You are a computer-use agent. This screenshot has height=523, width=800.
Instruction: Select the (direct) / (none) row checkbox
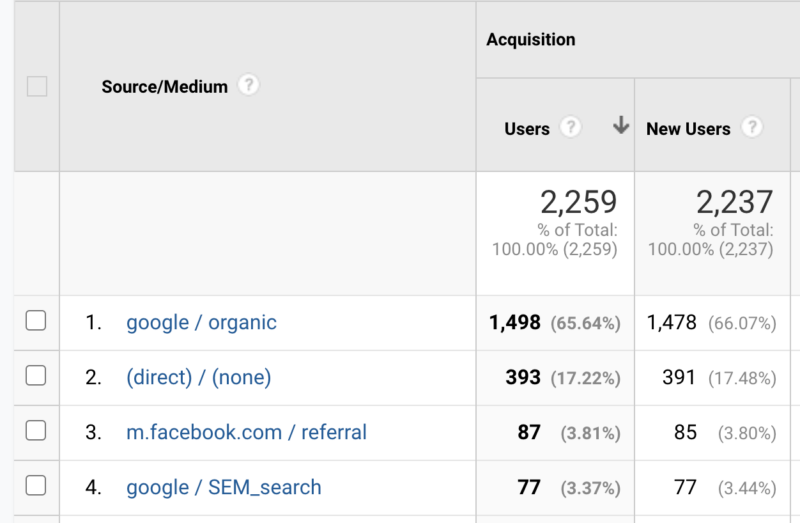point(36,377)
